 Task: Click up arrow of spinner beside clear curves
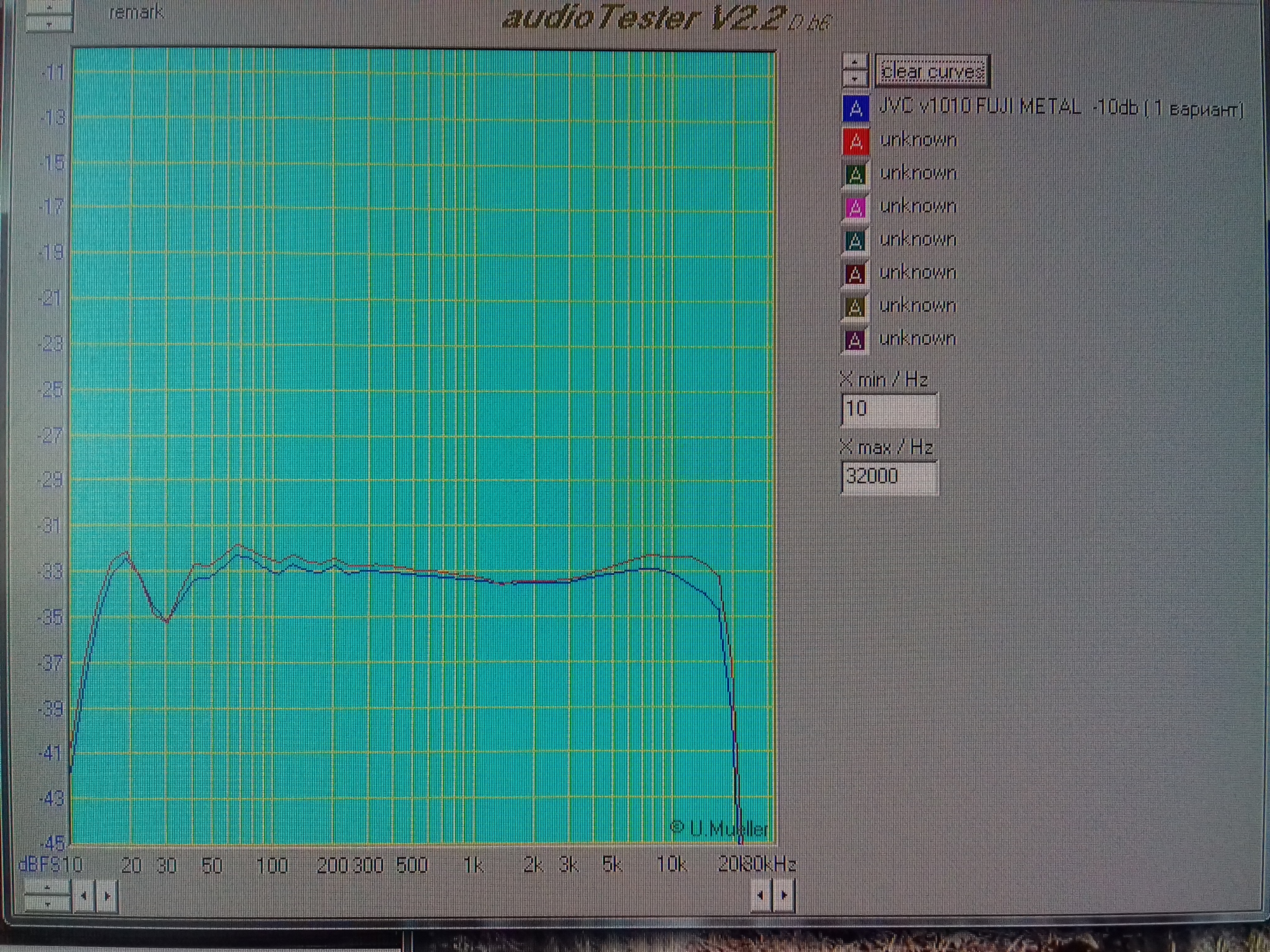(855, 62)
